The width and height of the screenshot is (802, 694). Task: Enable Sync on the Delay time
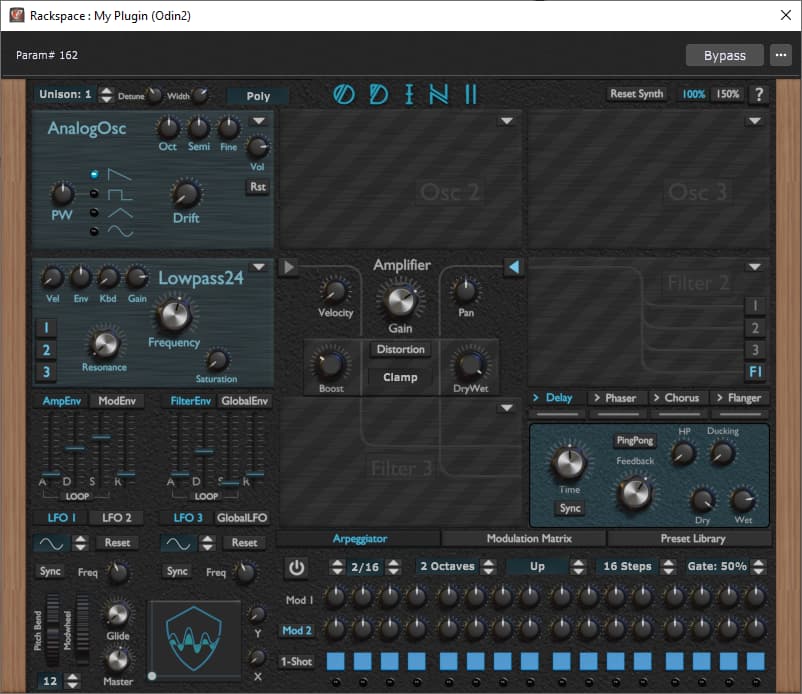570,508
